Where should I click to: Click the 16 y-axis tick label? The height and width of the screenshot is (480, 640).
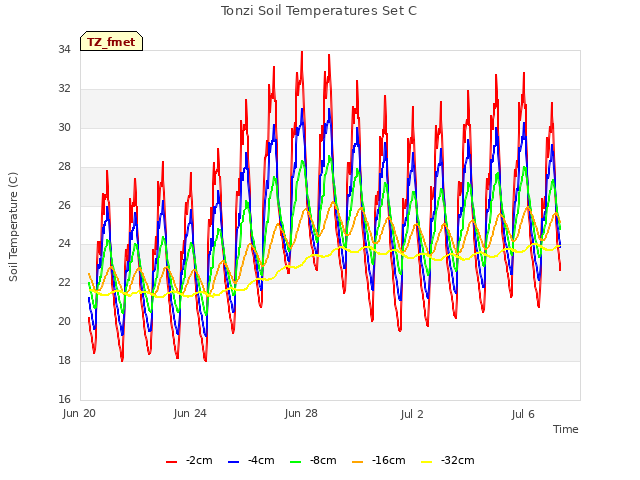(x=64, y=399)
